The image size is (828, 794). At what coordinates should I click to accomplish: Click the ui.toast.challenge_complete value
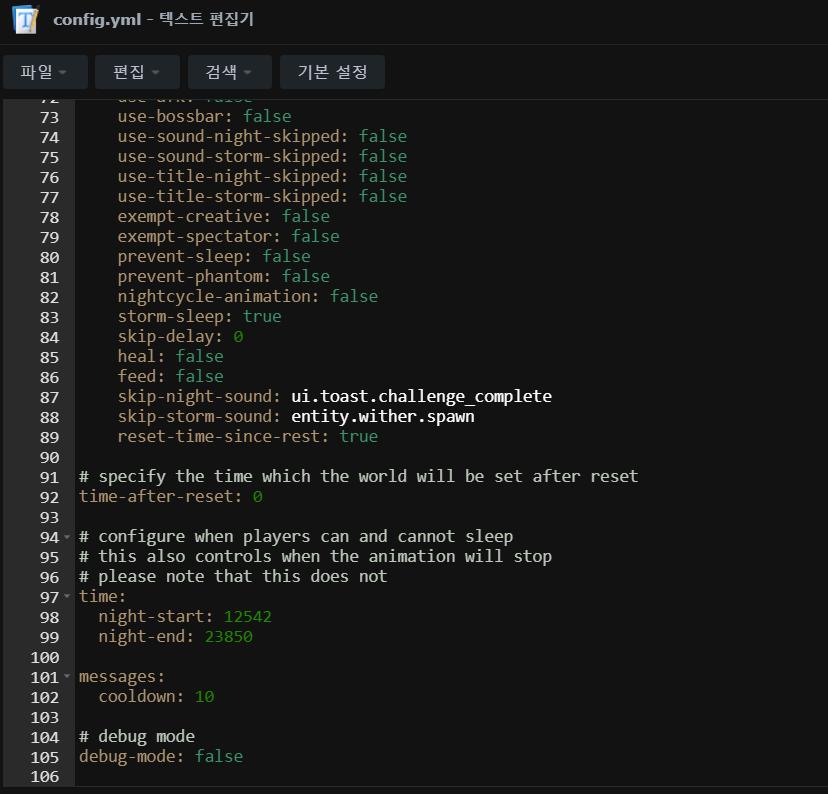(x=421, y=397)
